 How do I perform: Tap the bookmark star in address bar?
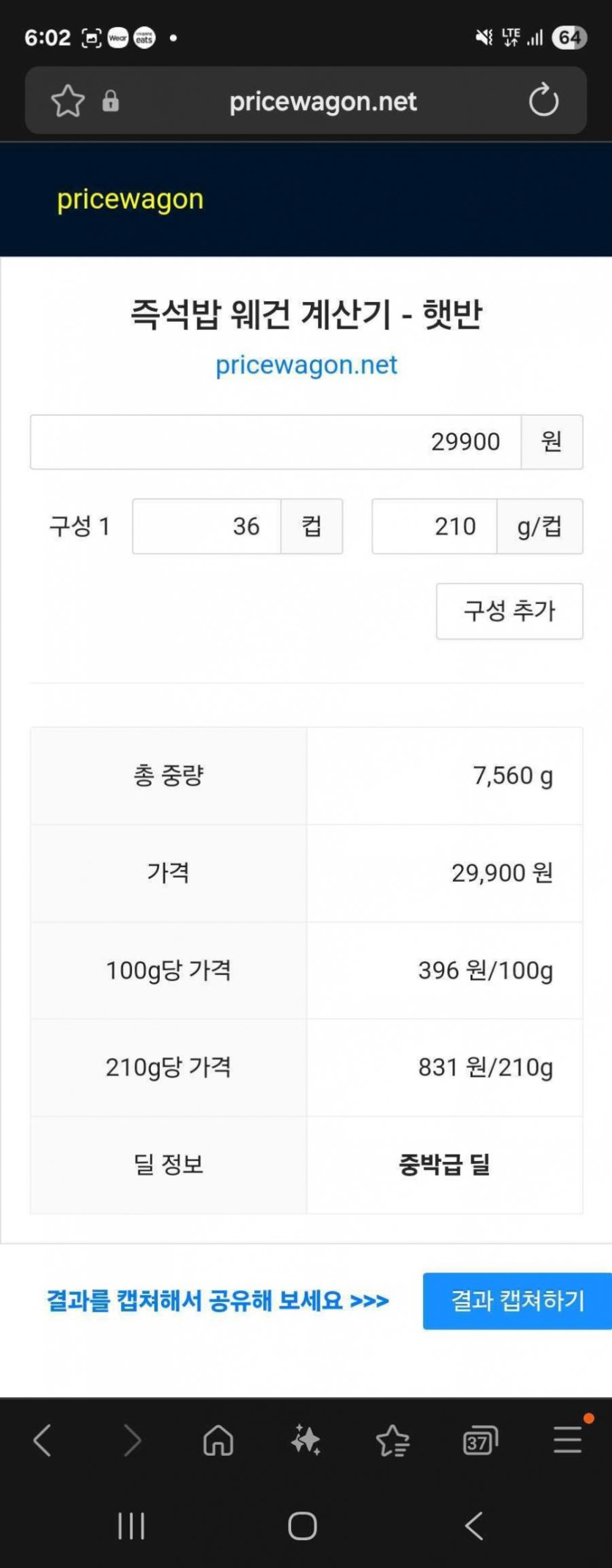(x=68, y=101)
